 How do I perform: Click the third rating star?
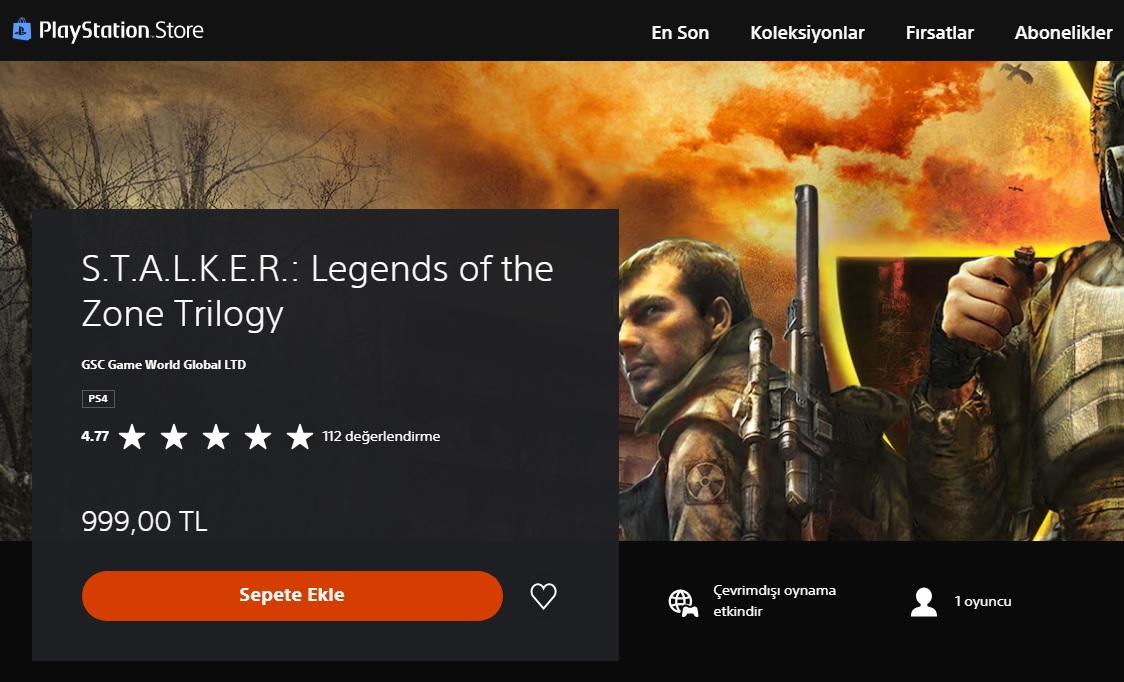216,436
